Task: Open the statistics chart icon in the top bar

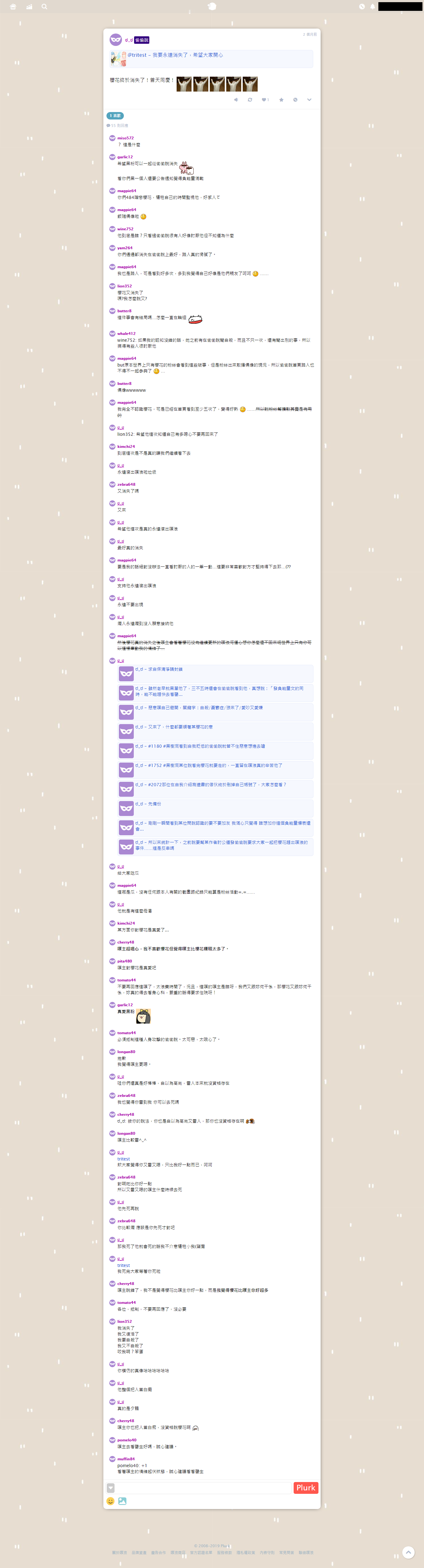Action: point(29,7)
